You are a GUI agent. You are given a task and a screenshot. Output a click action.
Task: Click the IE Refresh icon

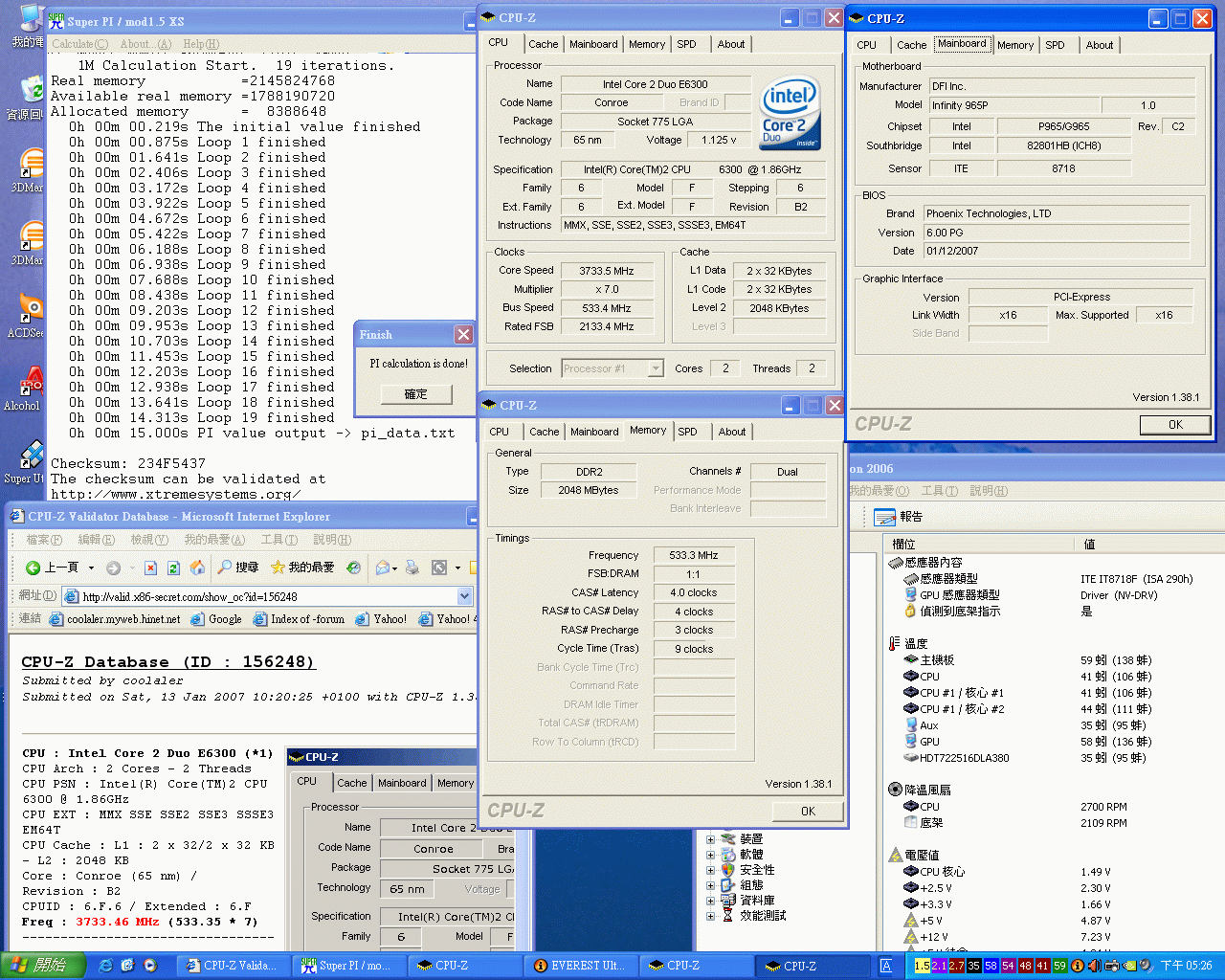pos(173,568)
